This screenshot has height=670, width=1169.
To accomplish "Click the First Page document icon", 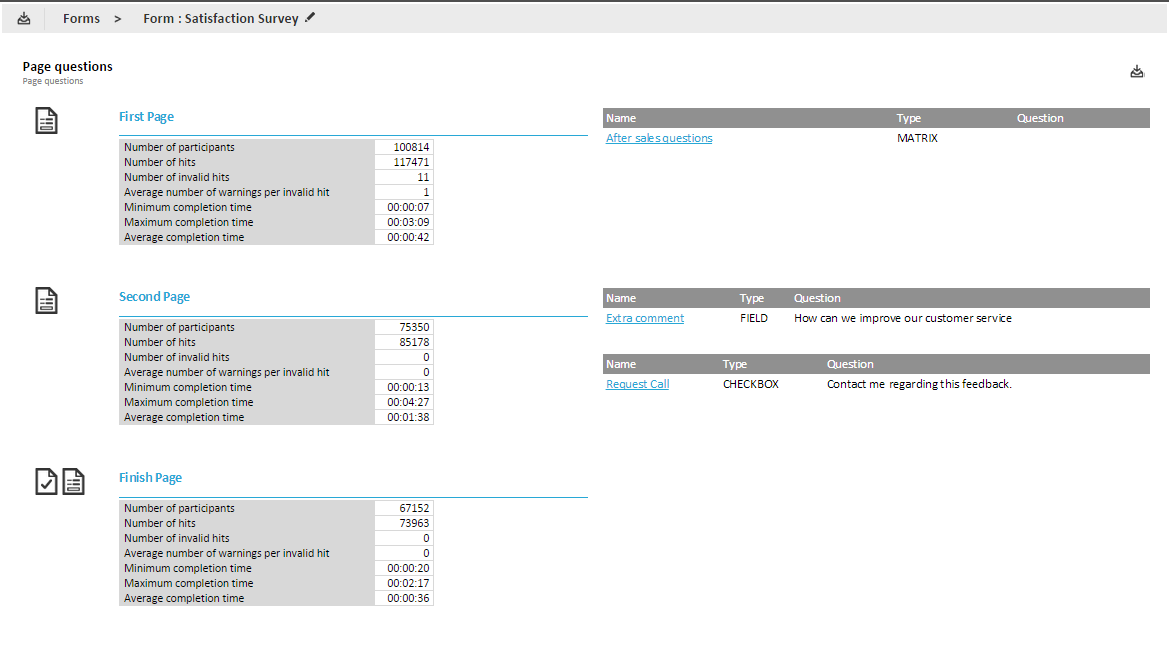I will pos(47,121).
